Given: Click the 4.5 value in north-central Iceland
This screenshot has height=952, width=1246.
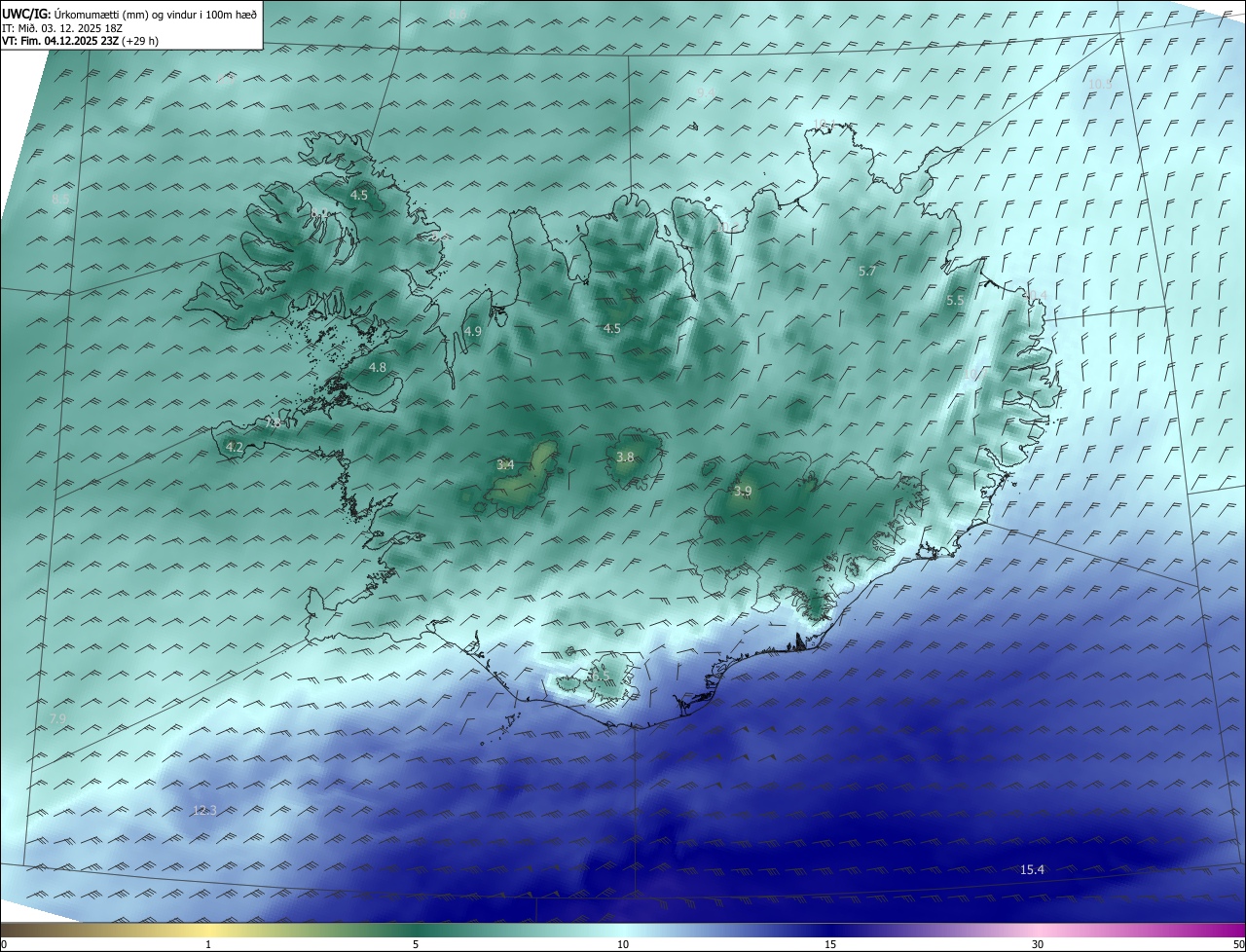Looking at the screenshot, I should [612, 328].
